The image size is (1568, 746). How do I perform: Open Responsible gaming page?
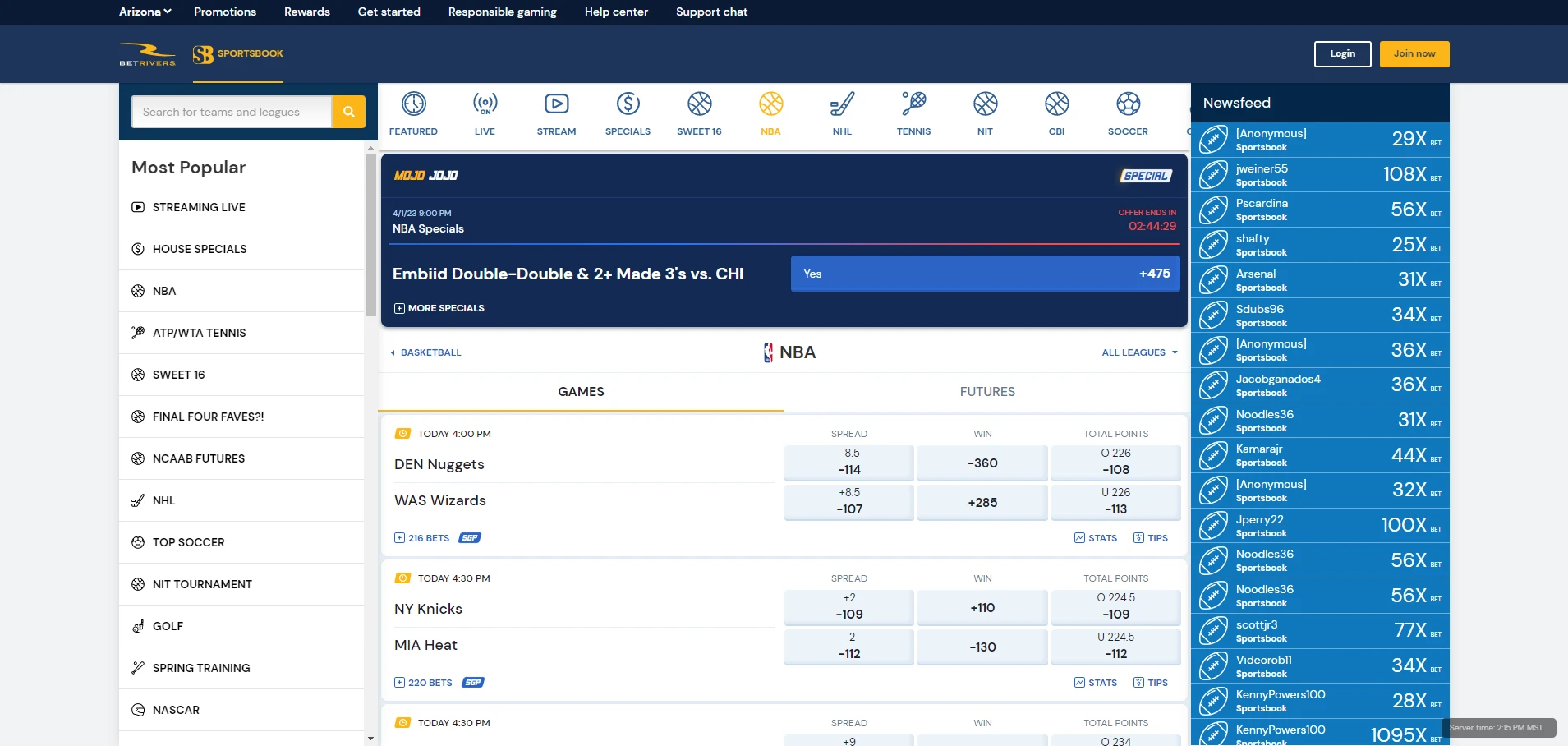(503, 12)
